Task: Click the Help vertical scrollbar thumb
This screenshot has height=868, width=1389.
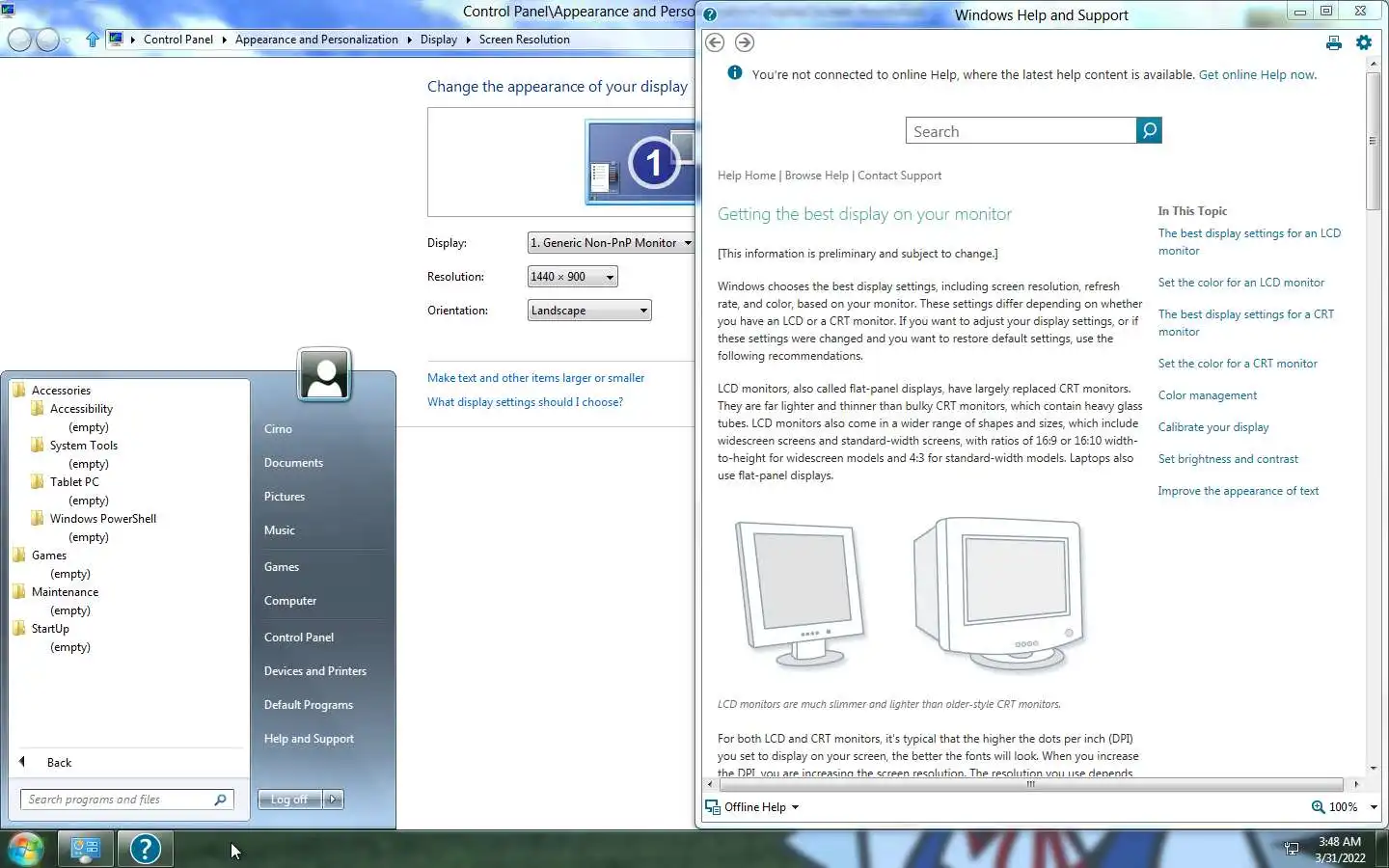Action: pos(1374,141)
